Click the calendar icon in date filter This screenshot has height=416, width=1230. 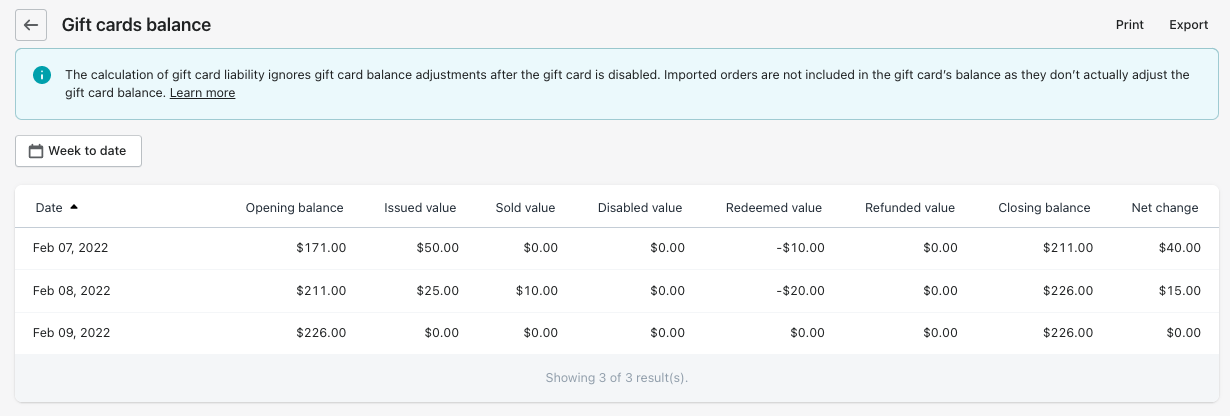[x=36, y=151]
